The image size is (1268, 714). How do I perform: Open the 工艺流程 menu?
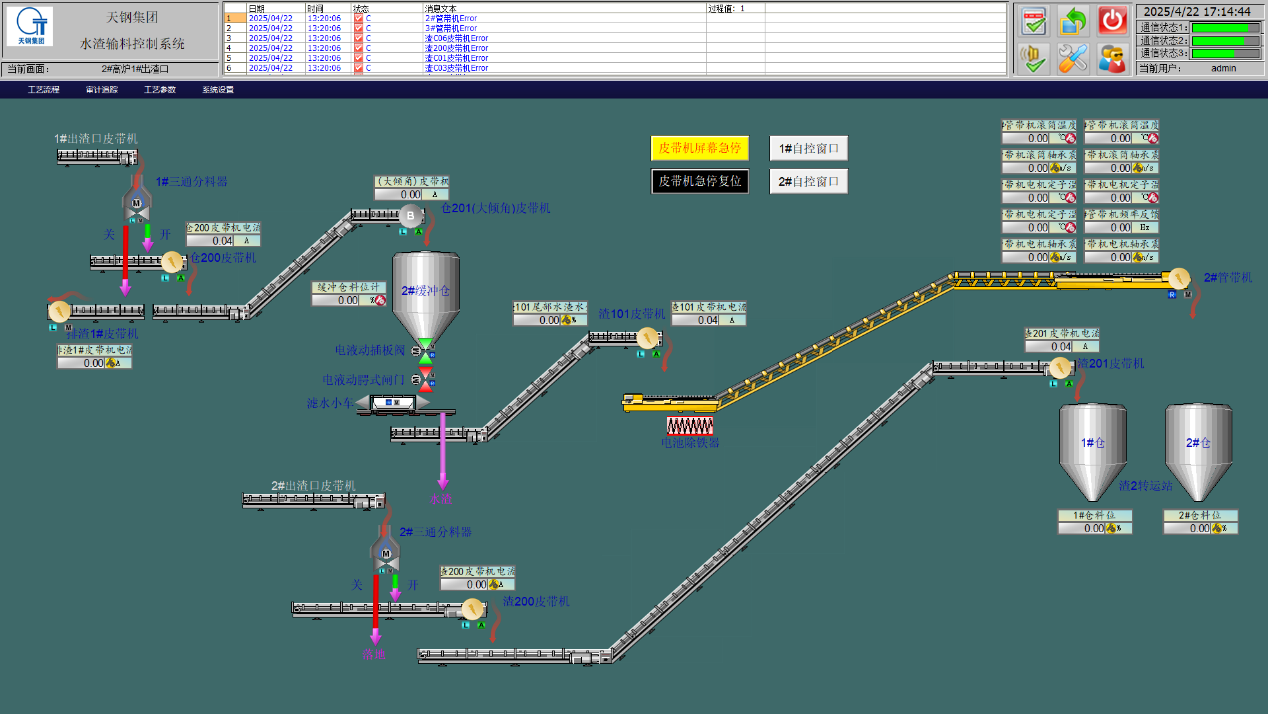(43, 90)
